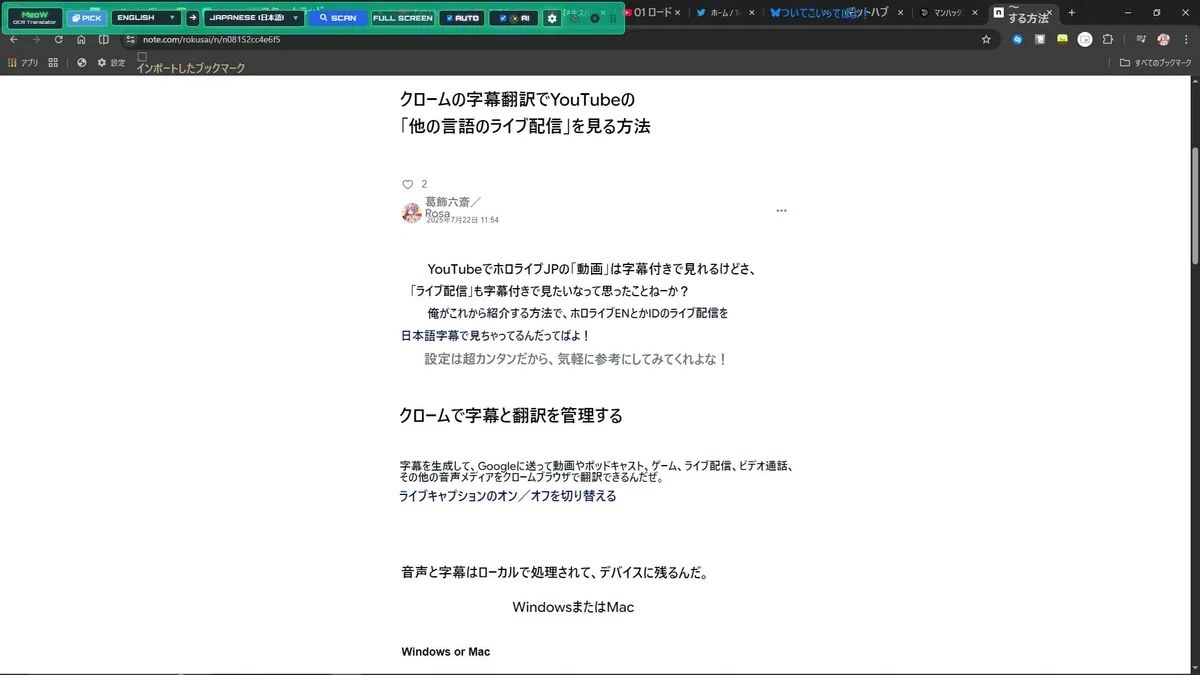Open インポートしたブックマーク folder
The width and height of the screenshot is (1200, 675).
(191, 63)
